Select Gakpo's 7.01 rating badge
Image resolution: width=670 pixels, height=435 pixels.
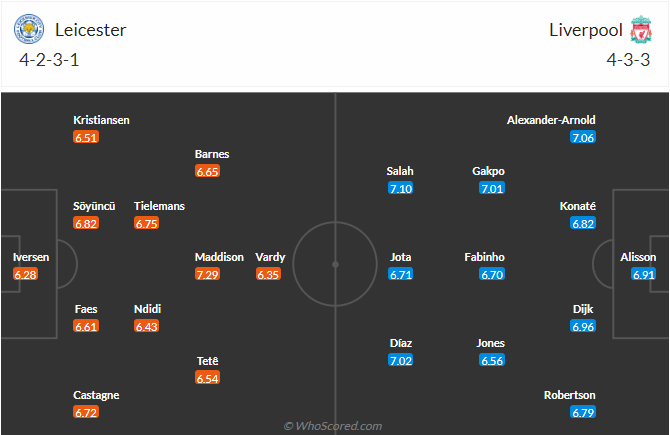(489, 188)
